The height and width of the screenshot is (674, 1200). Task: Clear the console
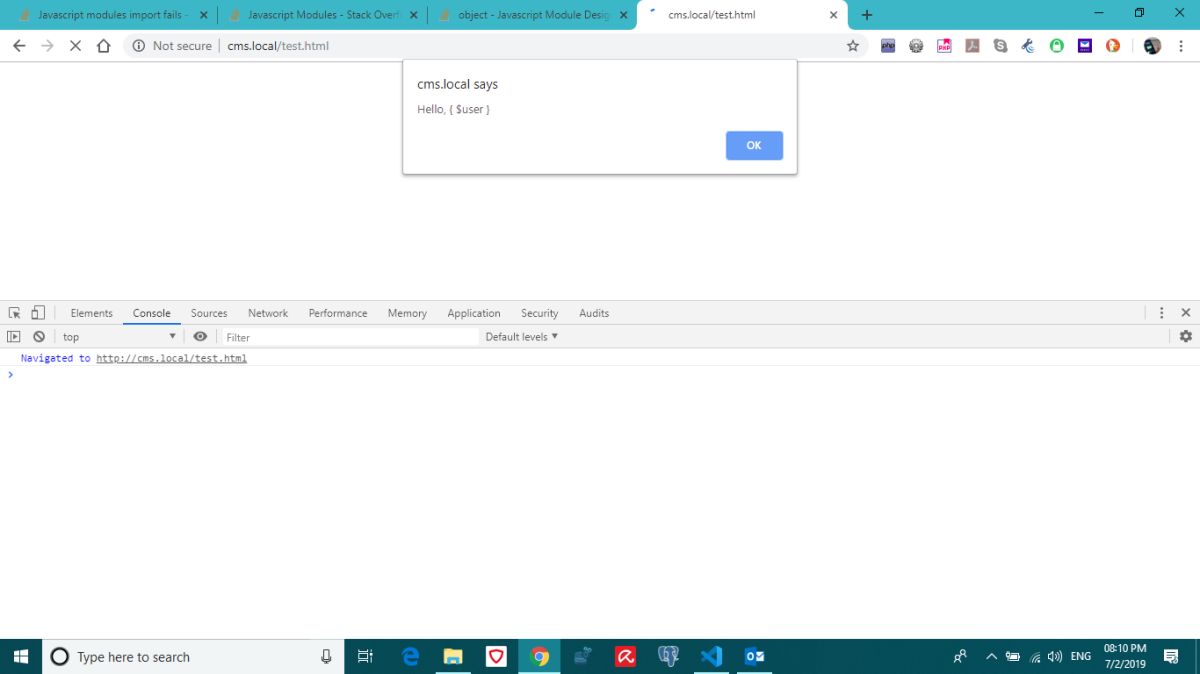(38, 337)
